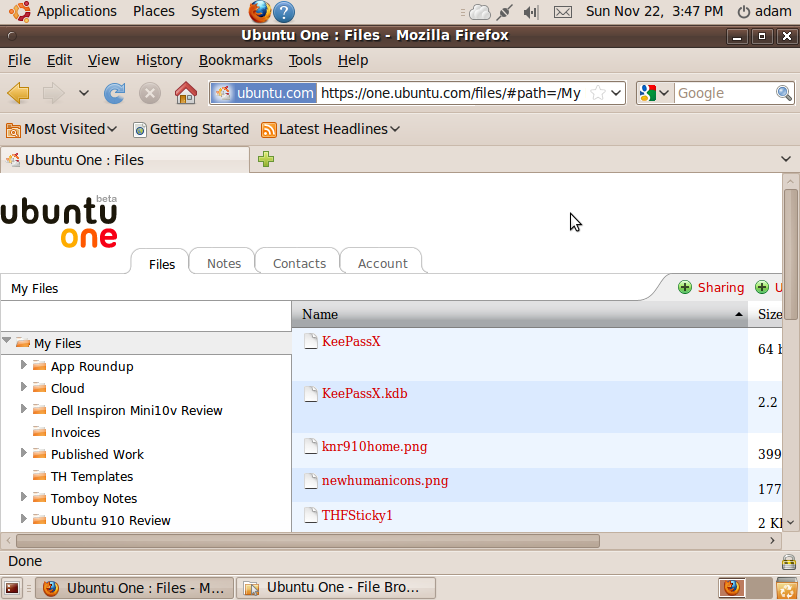Screen dimensions: 800x600
Task: Click the clock showing Sun Nov 22
Action: 654,11
